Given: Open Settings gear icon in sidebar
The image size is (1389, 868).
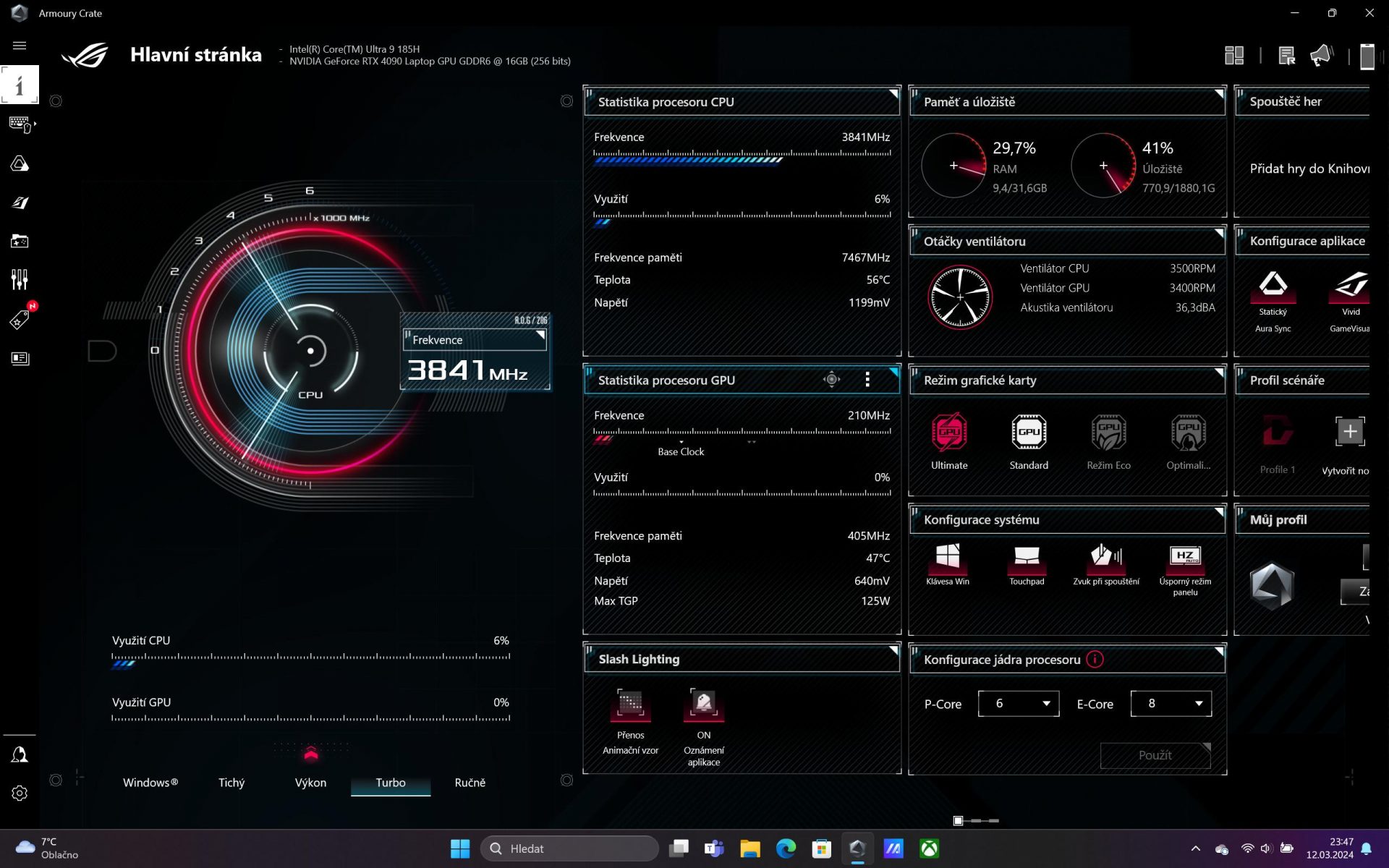Looking at the screenshot, I should 20,793.
